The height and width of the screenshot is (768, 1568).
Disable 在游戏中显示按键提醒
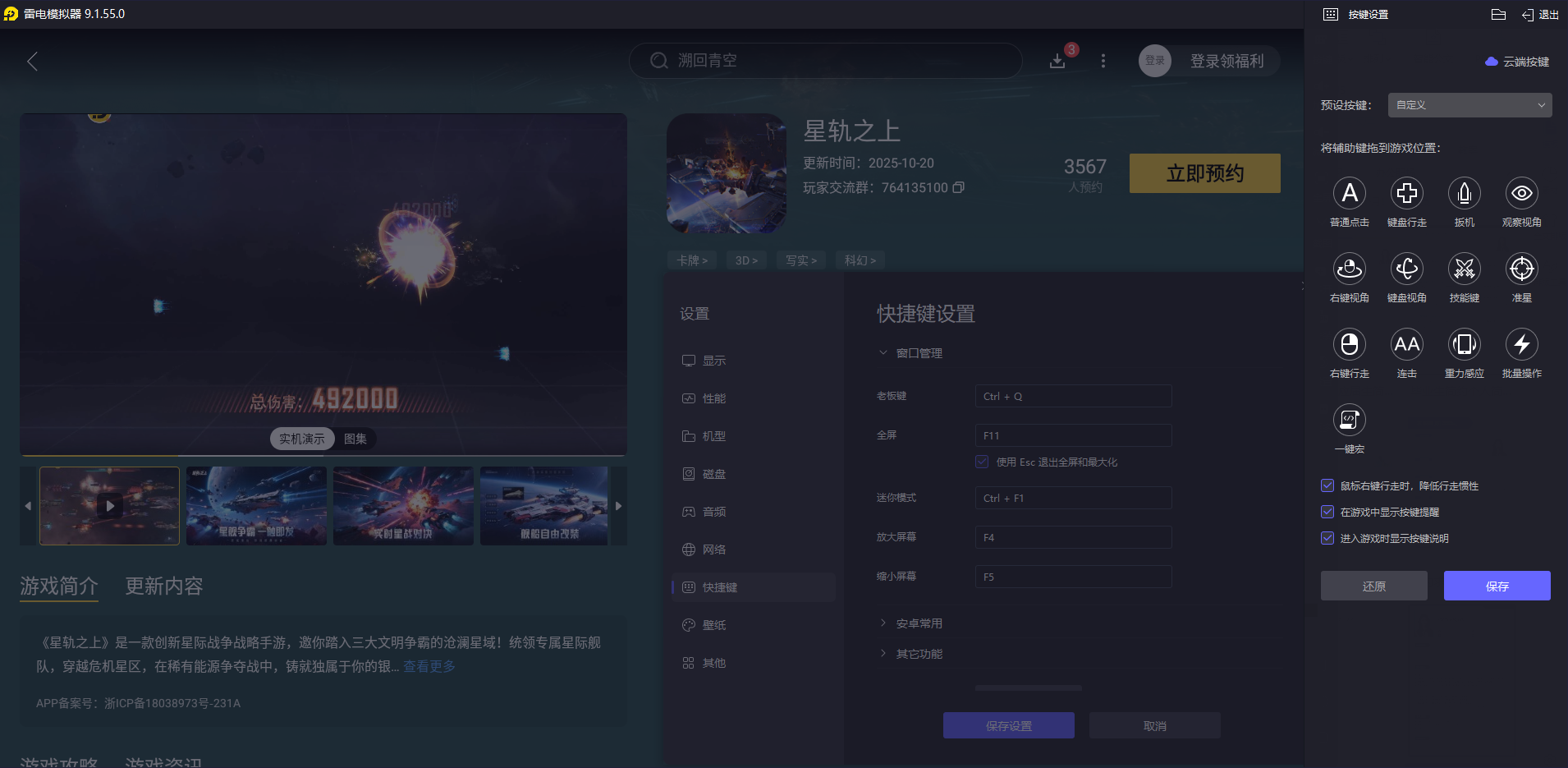coord(1328,512)
